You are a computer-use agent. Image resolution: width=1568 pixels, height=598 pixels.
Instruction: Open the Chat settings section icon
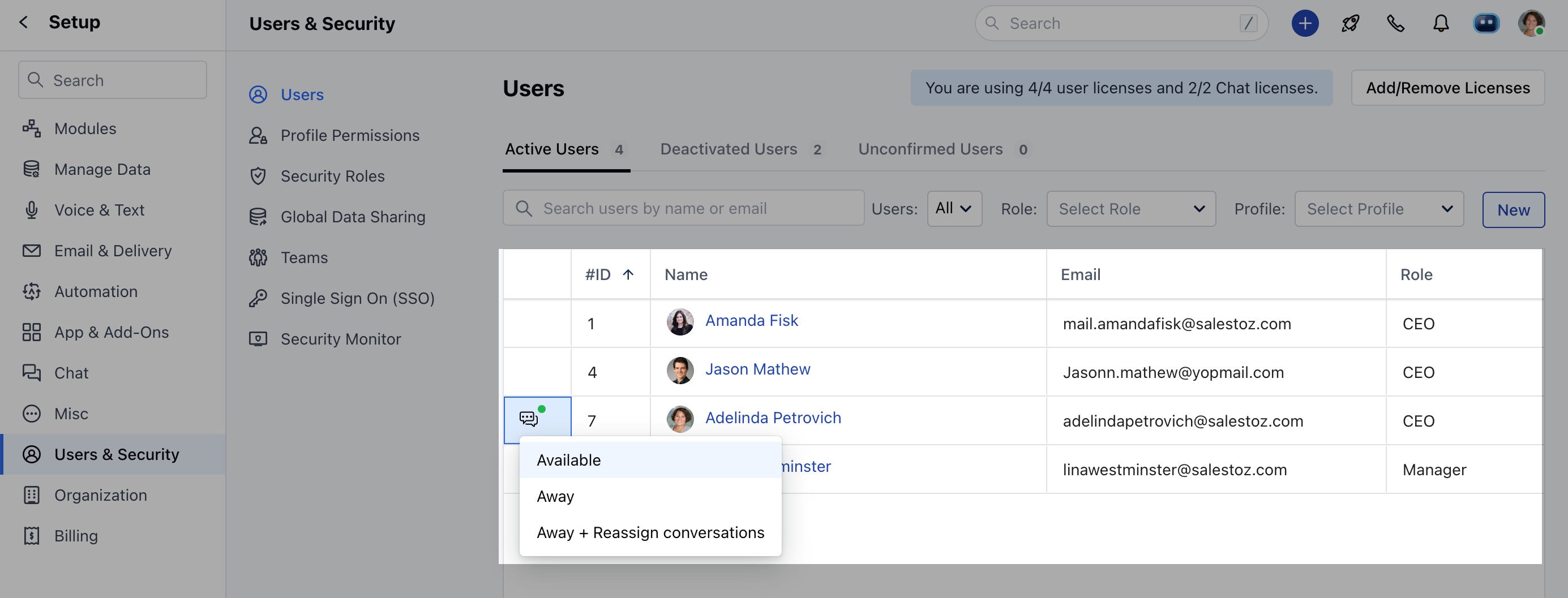32,373
